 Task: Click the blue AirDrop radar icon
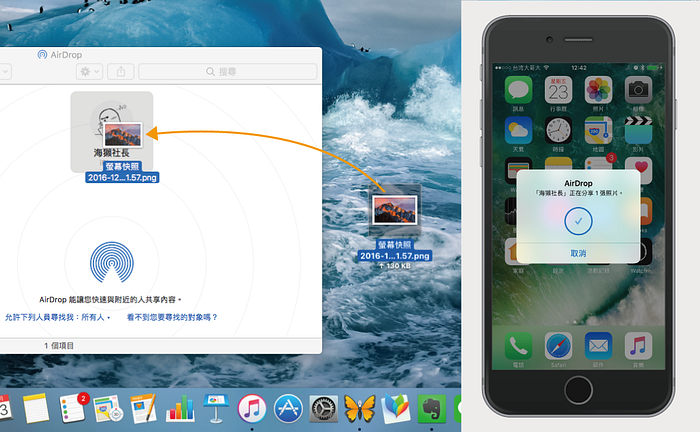[x=112, y=263]
